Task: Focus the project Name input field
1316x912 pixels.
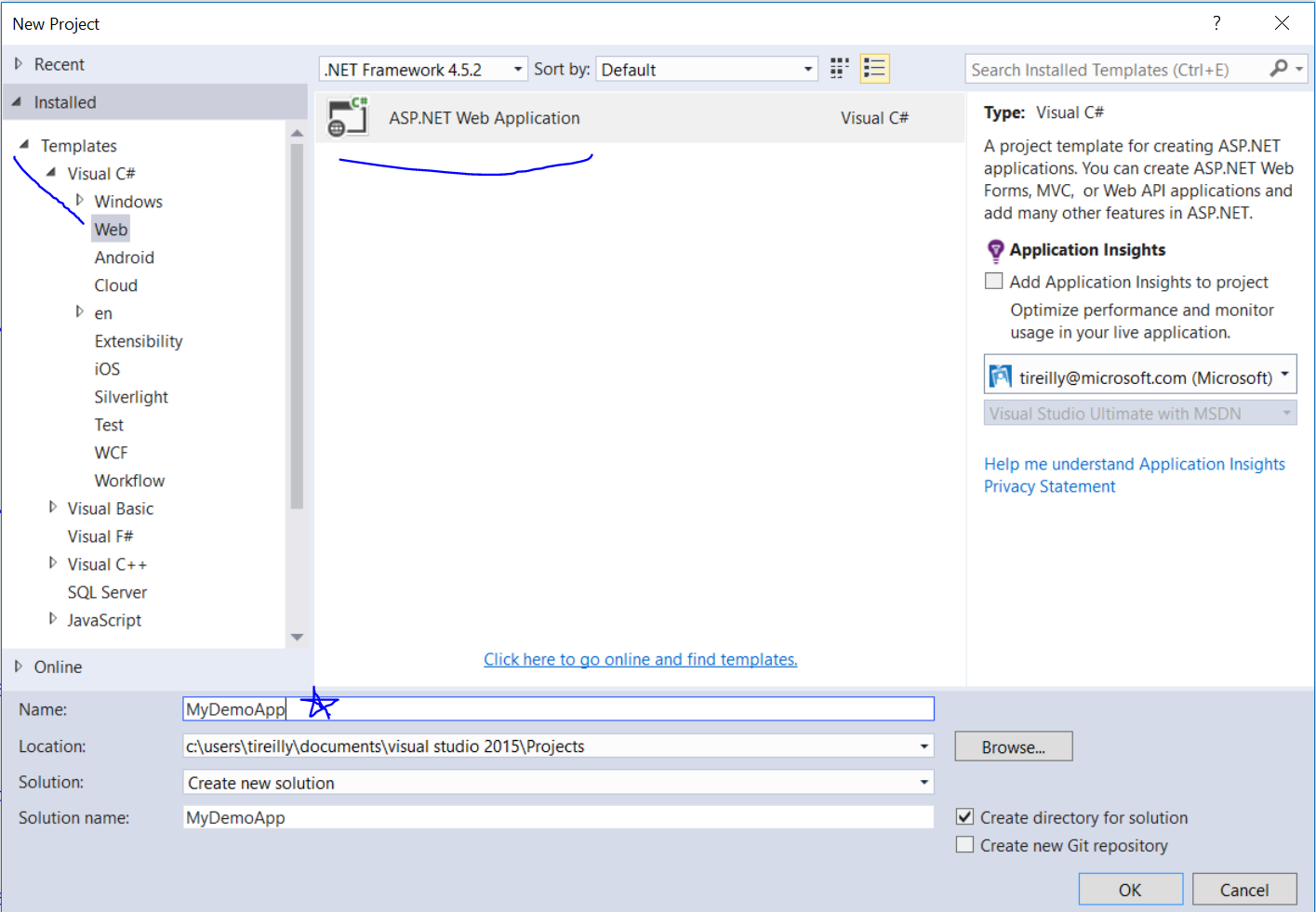Action: pyautogui.click(x=558, y=709)
